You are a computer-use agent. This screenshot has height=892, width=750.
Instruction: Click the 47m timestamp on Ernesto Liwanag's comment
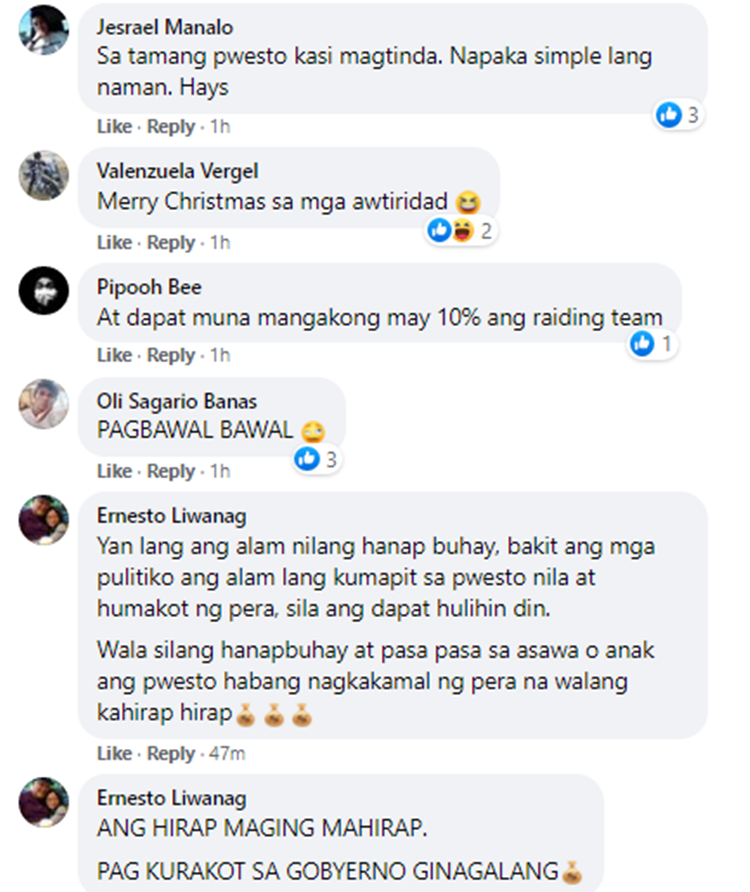[x=227, y=753]
